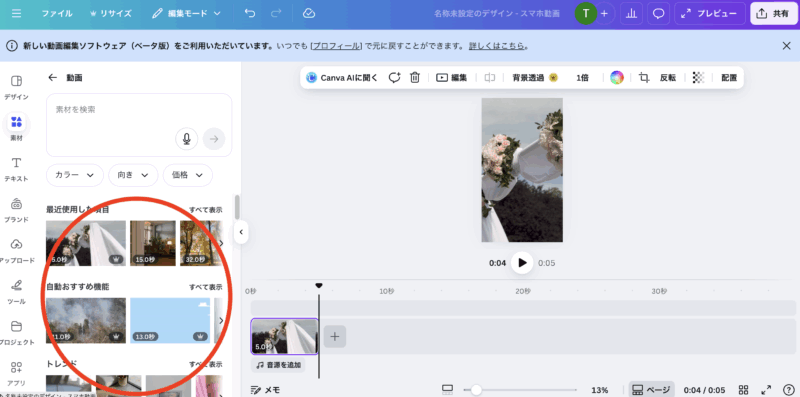Play the video preview
Image resolution: width=800 pixels, height=397 pixels.
coord(522,263)
